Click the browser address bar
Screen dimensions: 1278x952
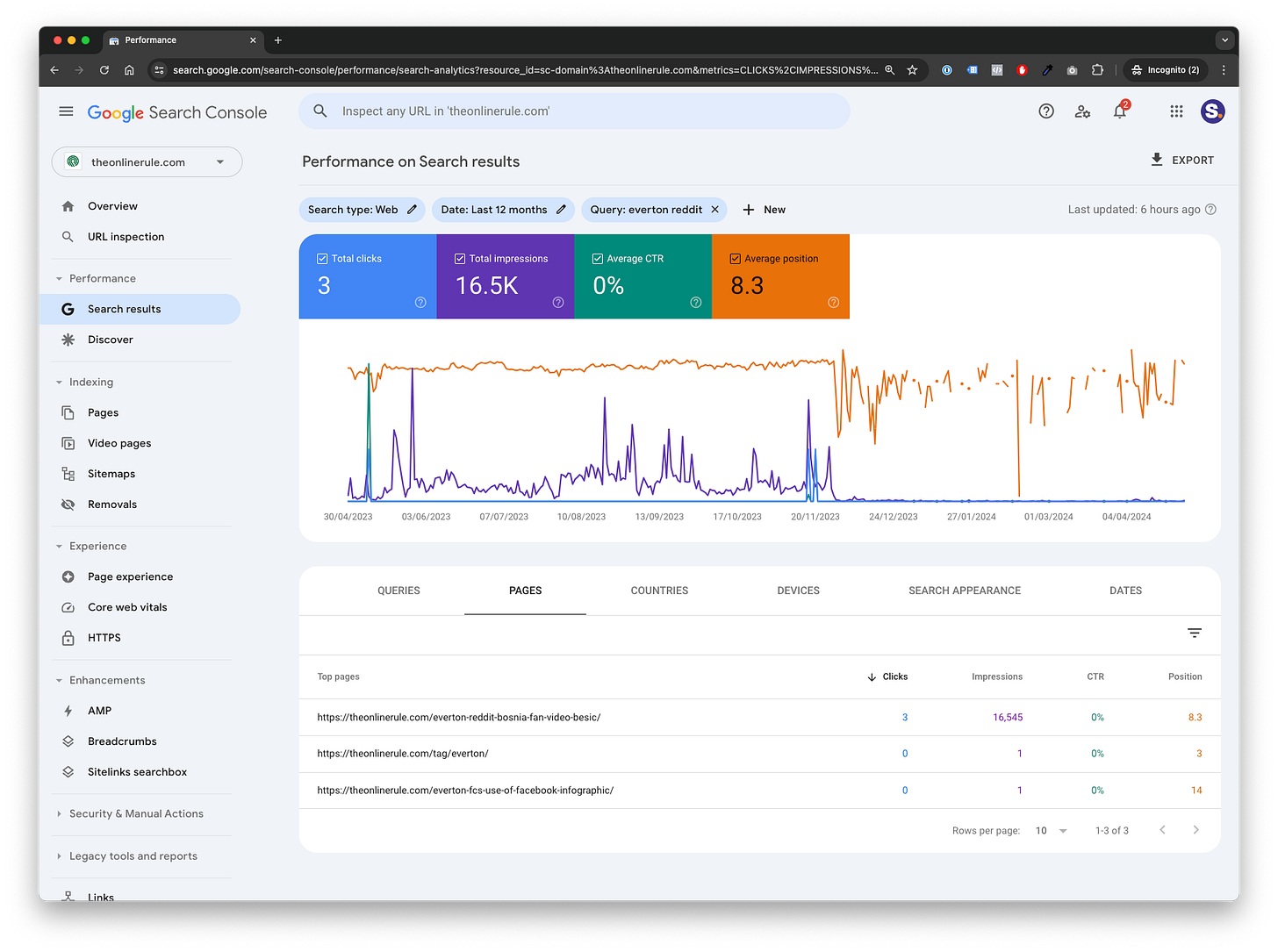[525, 70]
